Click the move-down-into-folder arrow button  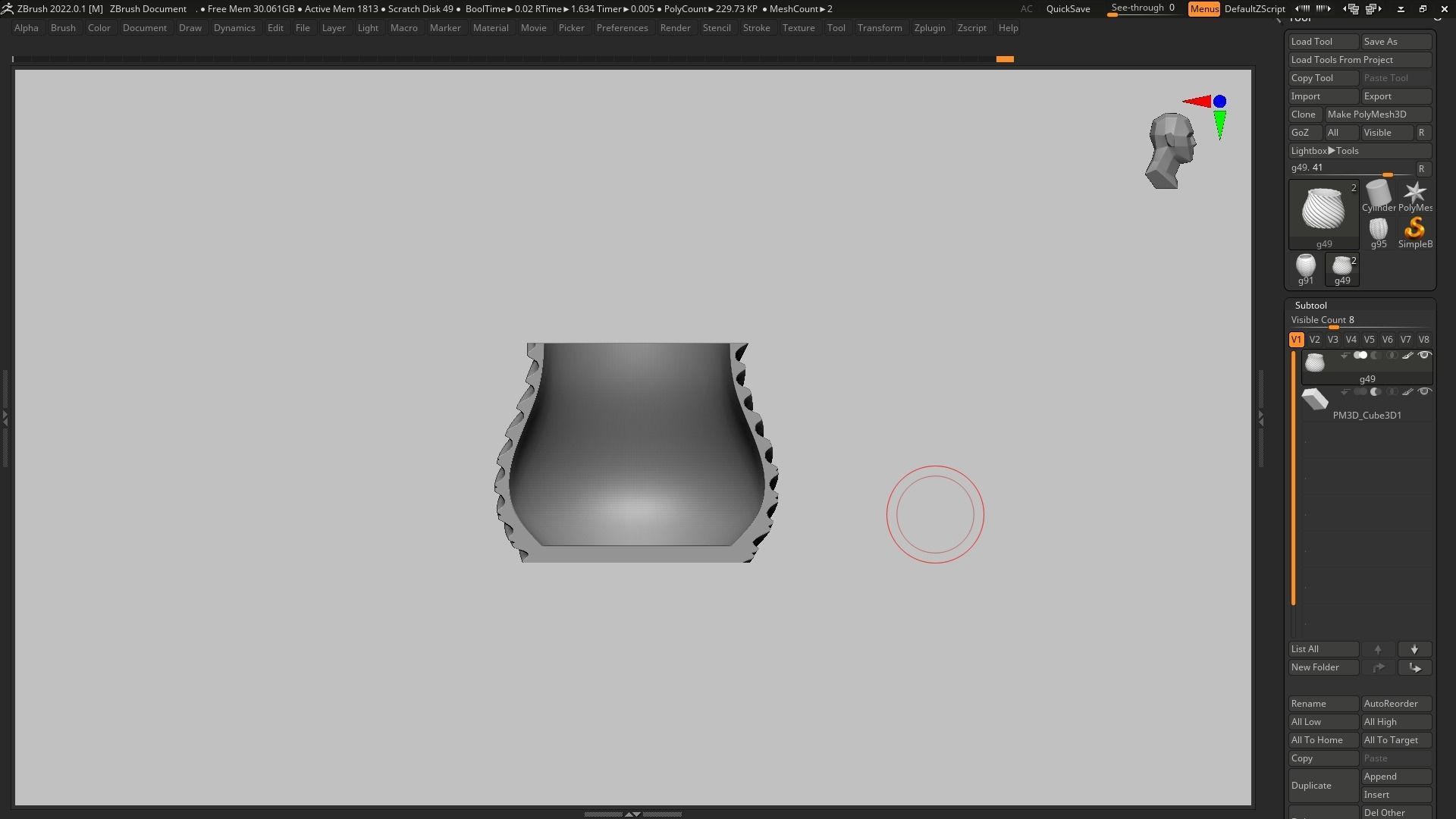1414,668
